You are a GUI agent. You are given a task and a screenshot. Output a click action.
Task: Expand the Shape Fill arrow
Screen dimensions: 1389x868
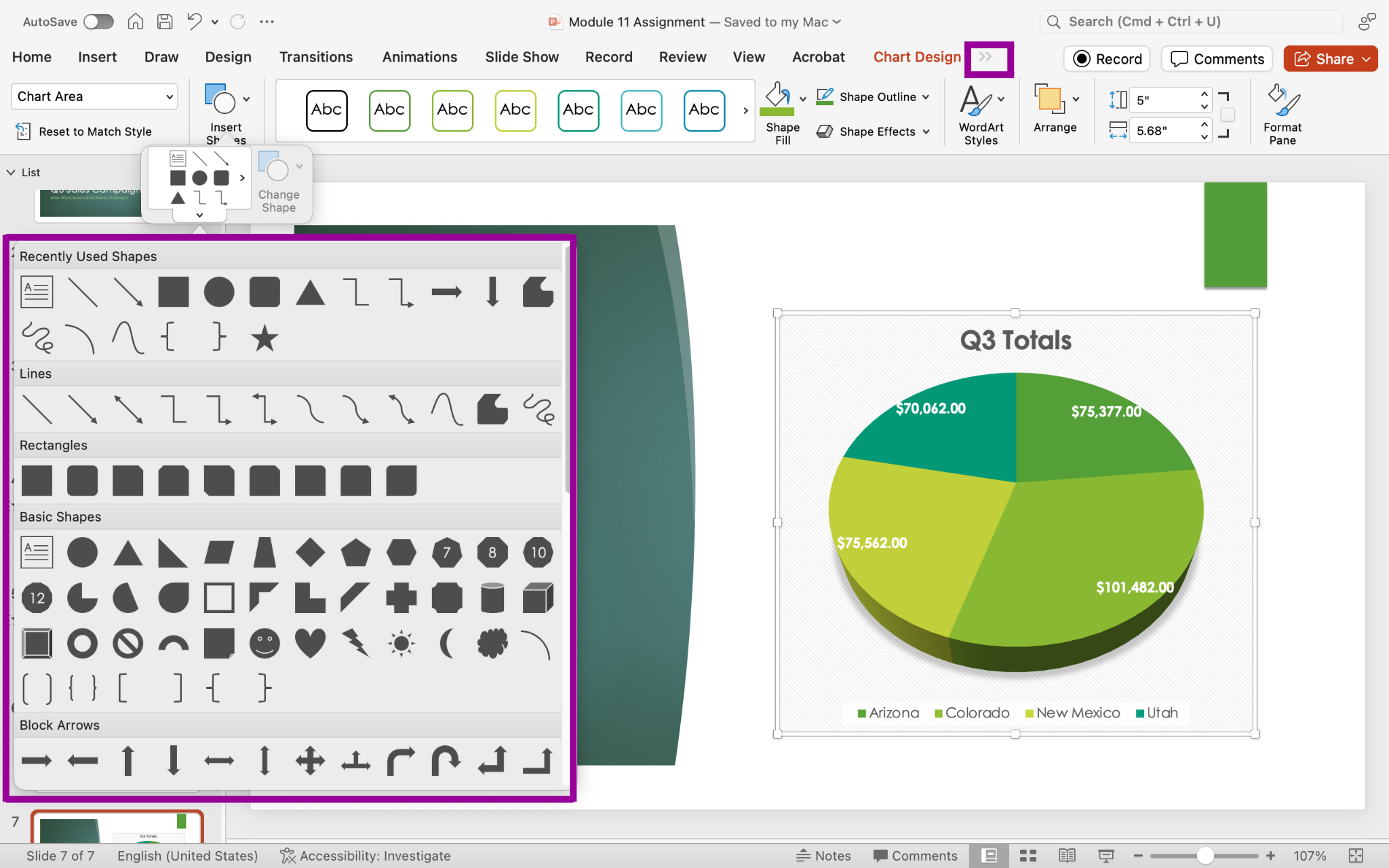pyautogui.click(x=803, y=98)
